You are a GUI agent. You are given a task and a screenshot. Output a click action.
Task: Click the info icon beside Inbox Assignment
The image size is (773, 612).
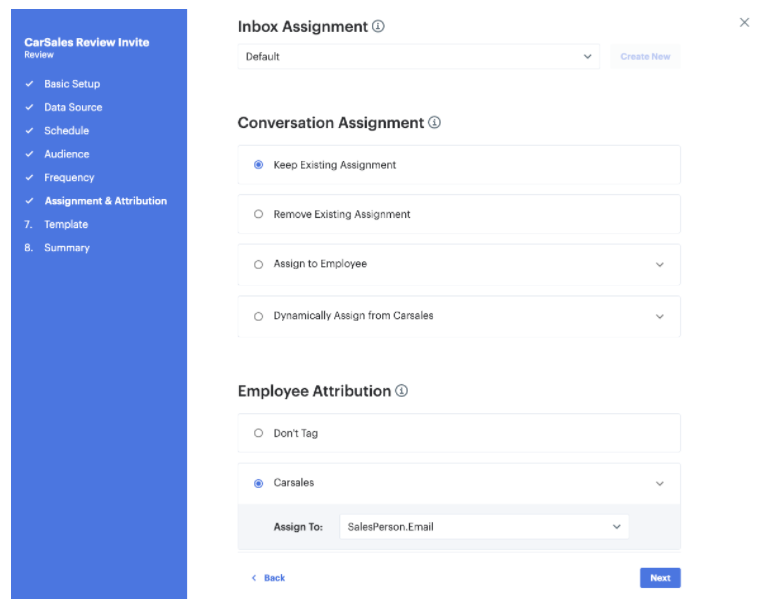[378, 26]
